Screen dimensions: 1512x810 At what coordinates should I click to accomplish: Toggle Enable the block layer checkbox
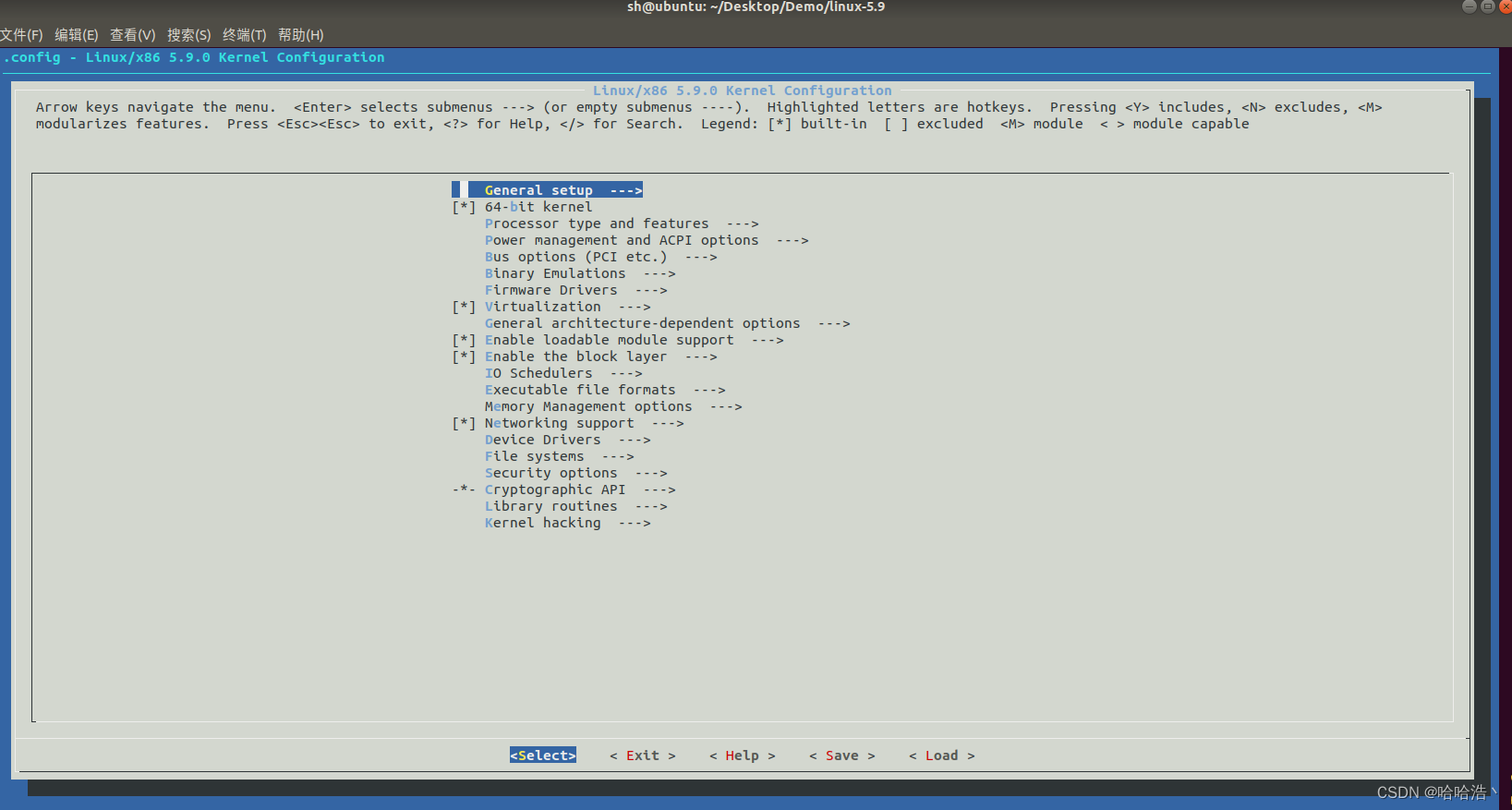(x=464, y=357)
